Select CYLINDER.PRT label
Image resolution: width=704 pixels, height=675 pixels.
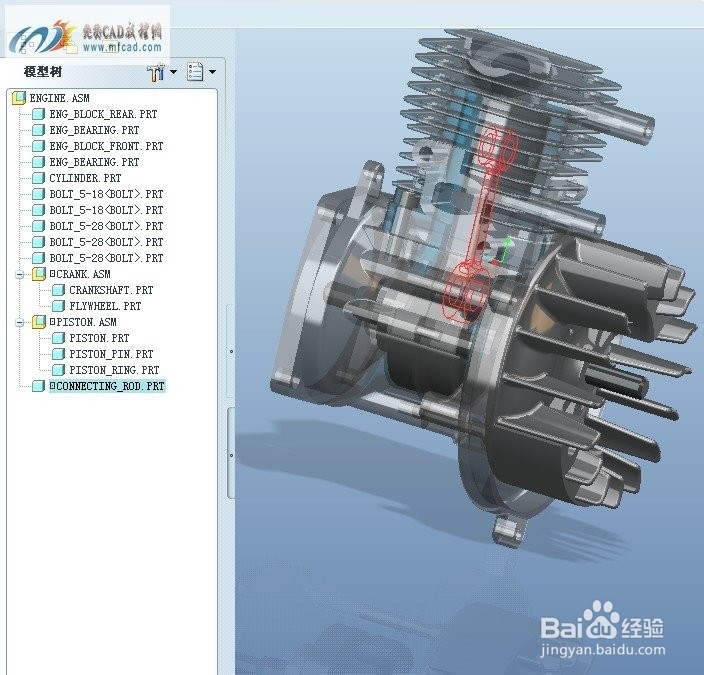(x=85, y=178)
